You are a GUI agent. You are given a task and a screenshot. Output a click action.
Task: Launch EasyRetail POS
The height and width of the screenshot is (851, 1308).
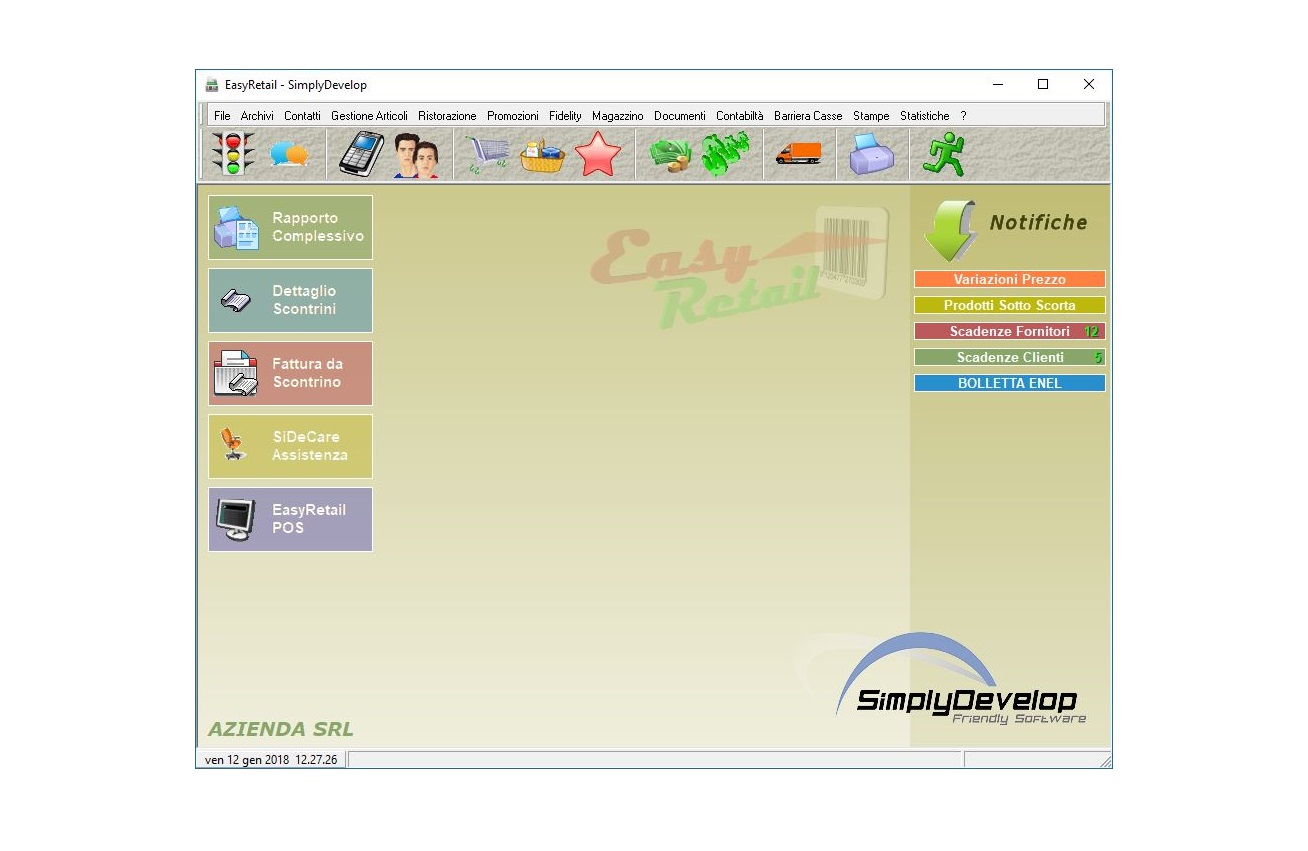[290, 519]
